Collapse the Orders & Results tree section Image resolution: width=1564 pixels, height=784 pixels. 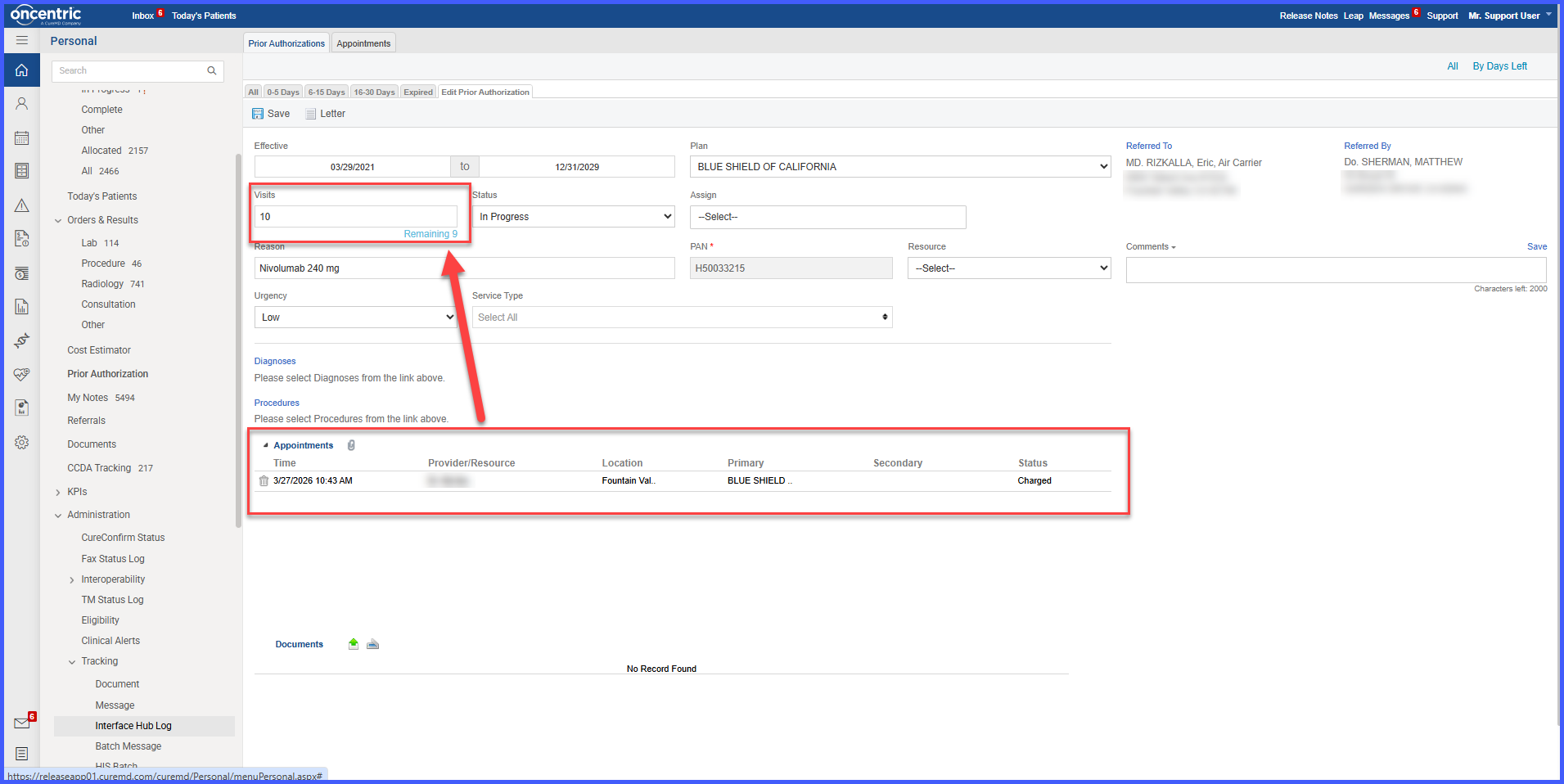coord(58,221)
